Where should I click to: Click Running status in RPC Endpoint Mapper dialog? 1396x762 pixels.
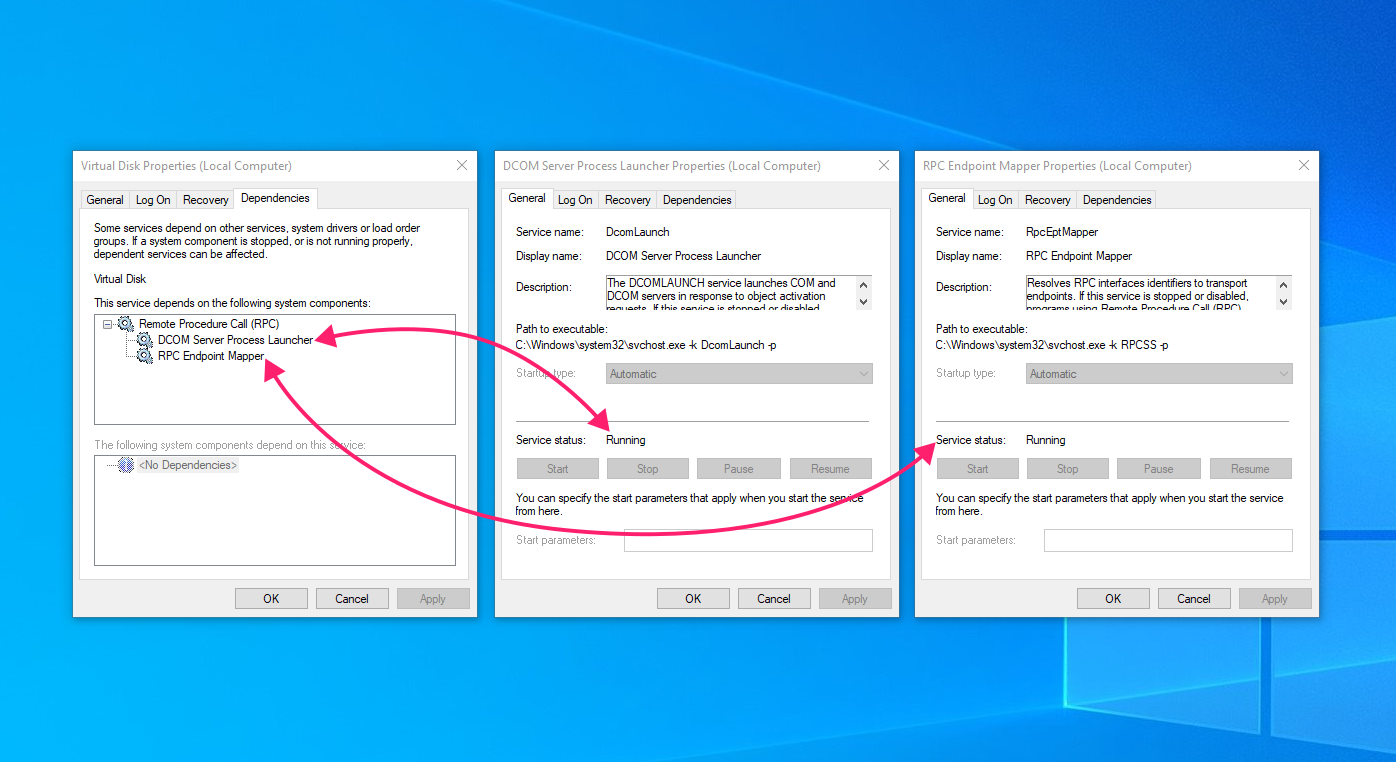(x=1046, y=440)
